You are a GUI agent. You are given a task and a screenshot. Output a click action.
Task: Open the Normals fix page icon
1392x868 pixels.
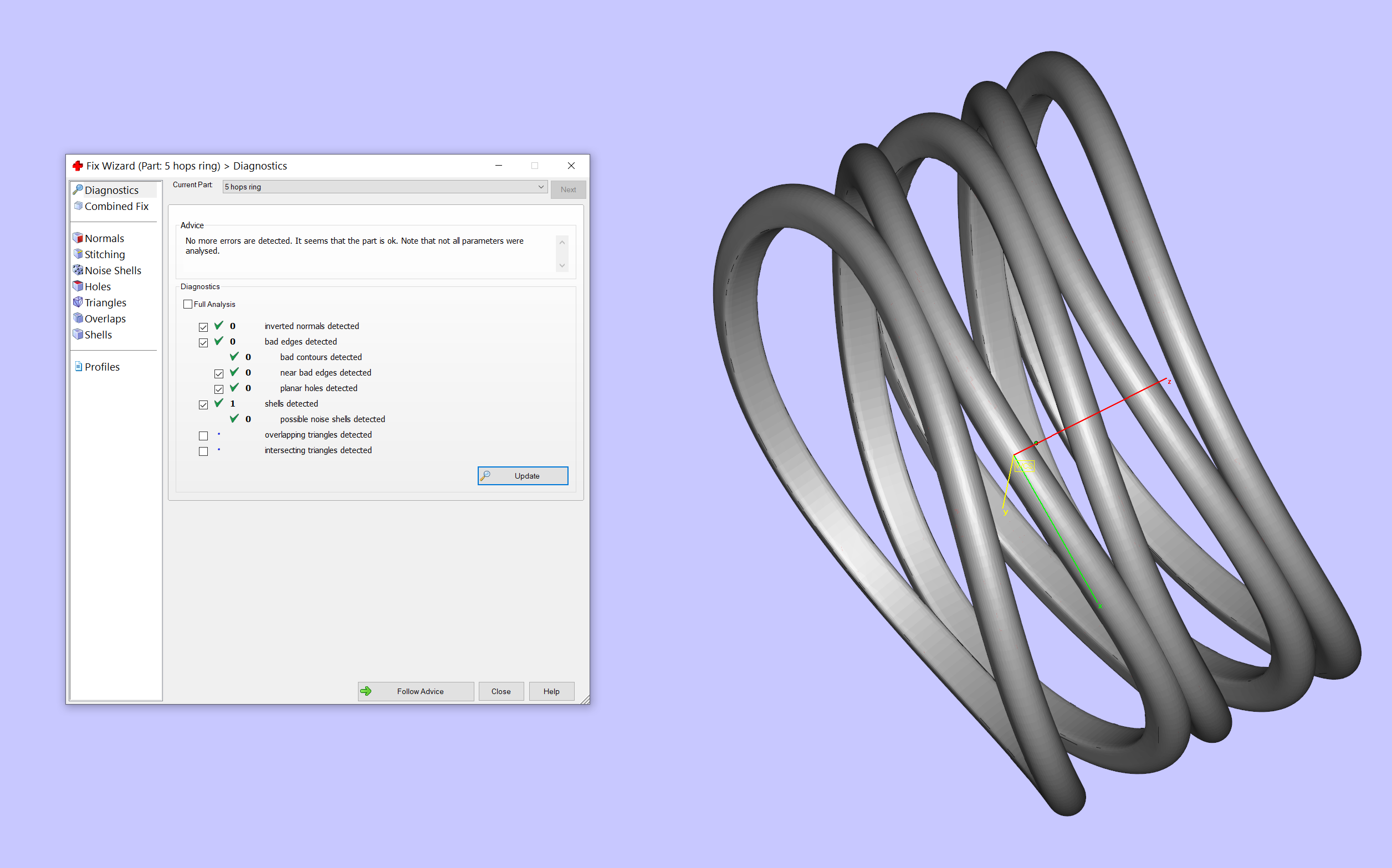click(x=78, y=238)
